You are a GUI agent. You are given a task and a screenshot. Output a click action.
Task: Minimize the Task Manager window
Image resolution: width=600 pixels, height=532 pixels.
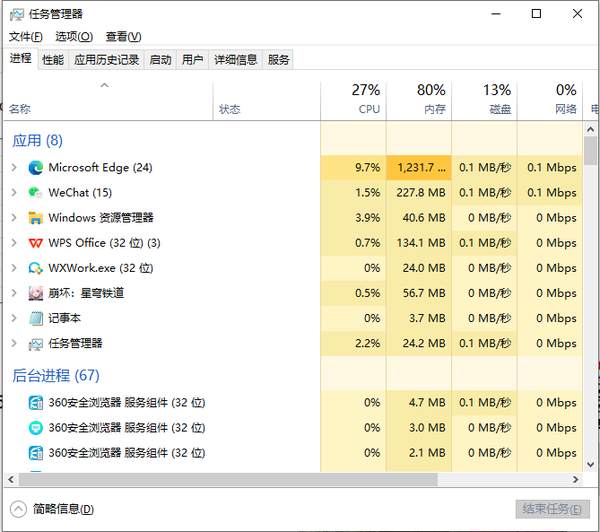tap(496, 14)
